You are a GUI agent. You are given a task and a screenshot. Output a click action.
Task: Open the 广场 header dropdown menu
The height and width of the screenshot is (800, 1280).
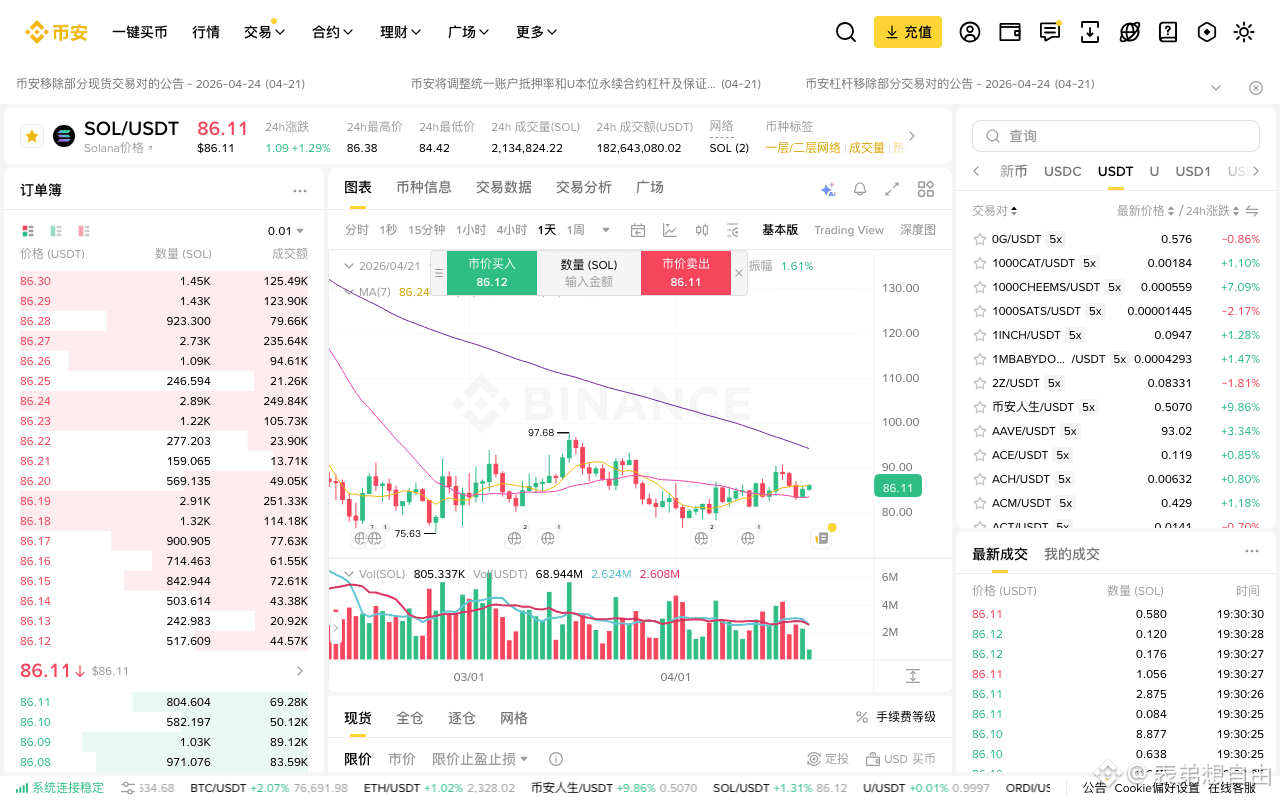[x=469, y=32]
